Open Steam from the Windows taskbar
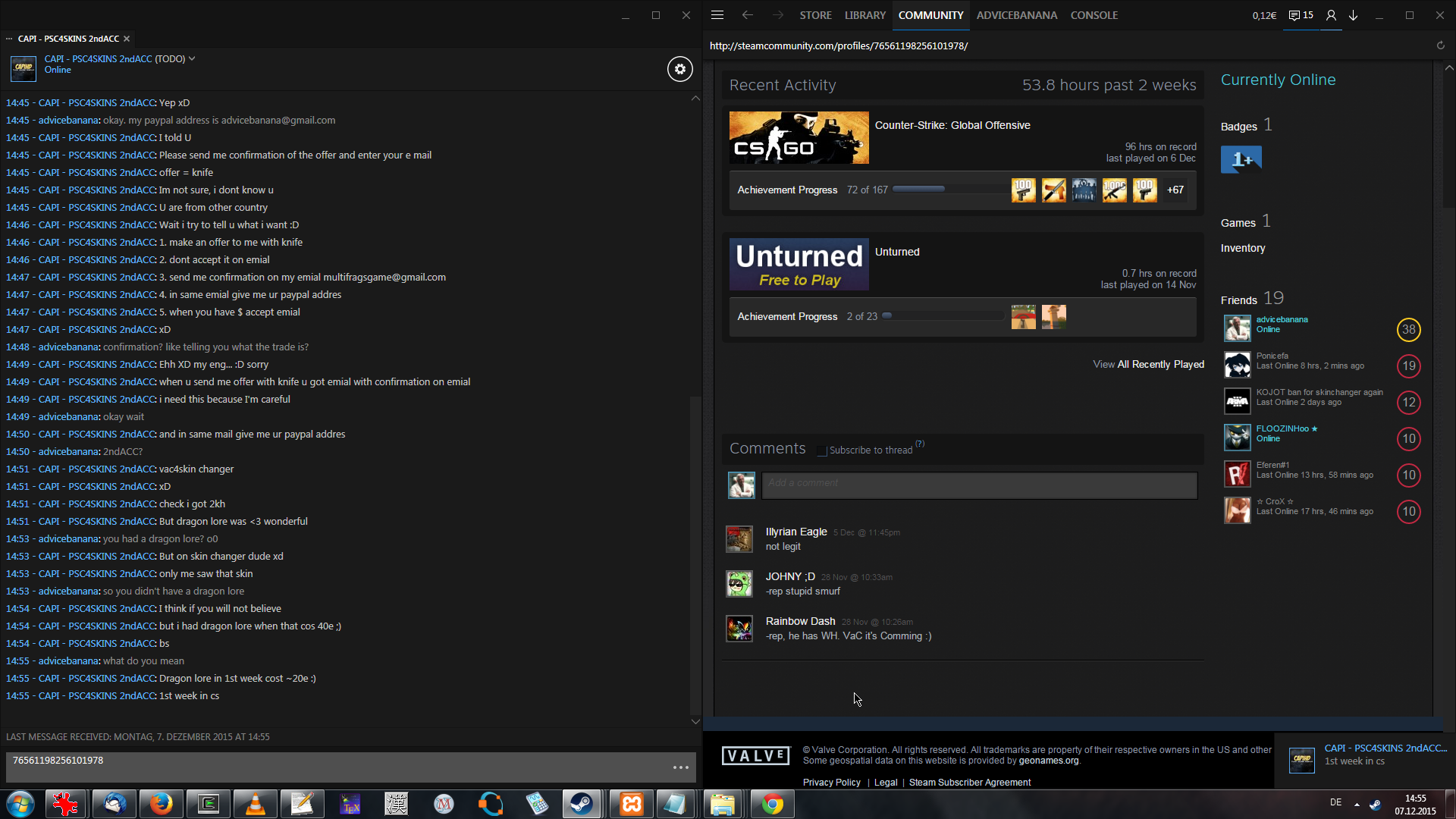Image resolution: width=1456 pixels, height=819 pixels. 582,804
